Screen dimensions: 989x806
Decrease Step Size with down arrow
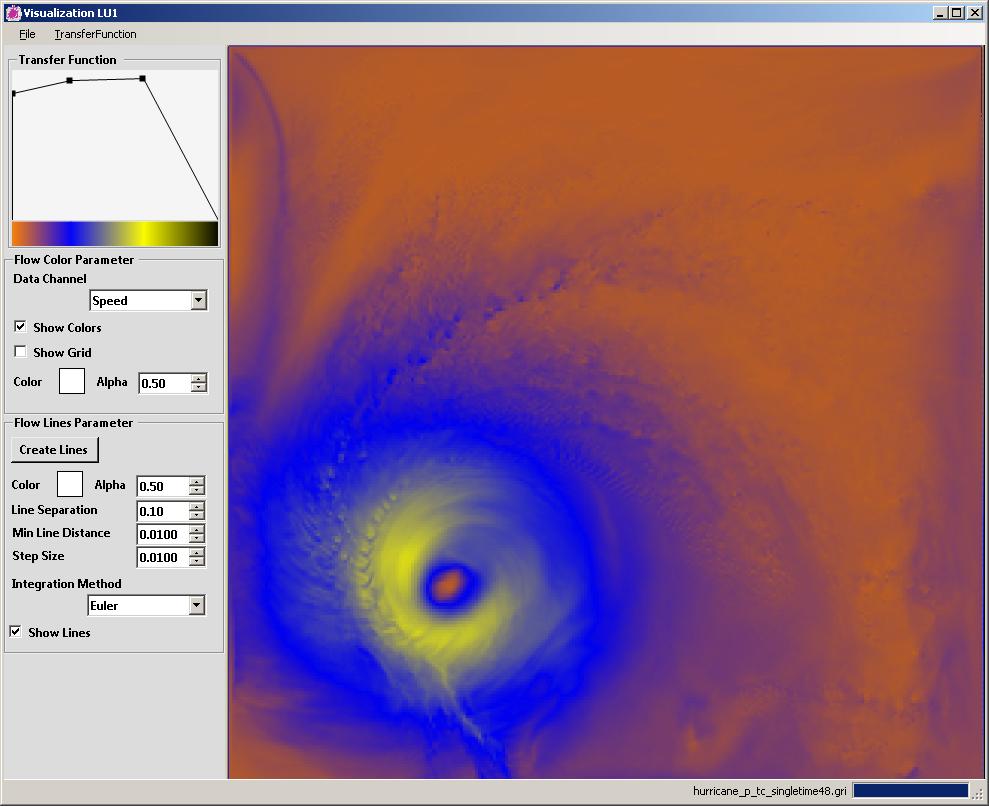(196, 562)
